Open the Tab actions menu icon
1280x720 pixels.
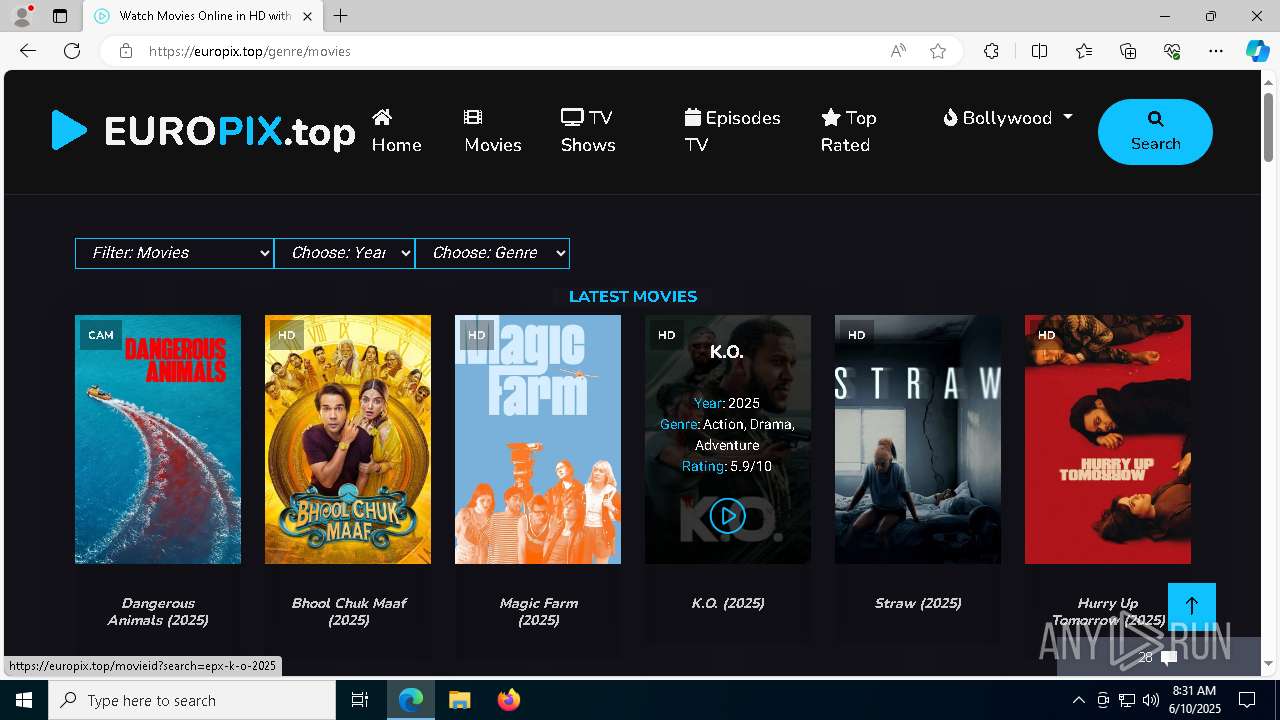point(60,16)
